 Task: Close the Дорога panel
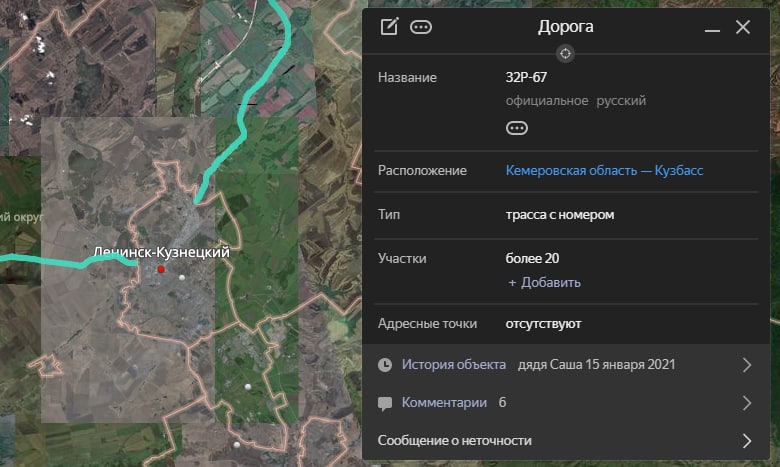point(743,27)
